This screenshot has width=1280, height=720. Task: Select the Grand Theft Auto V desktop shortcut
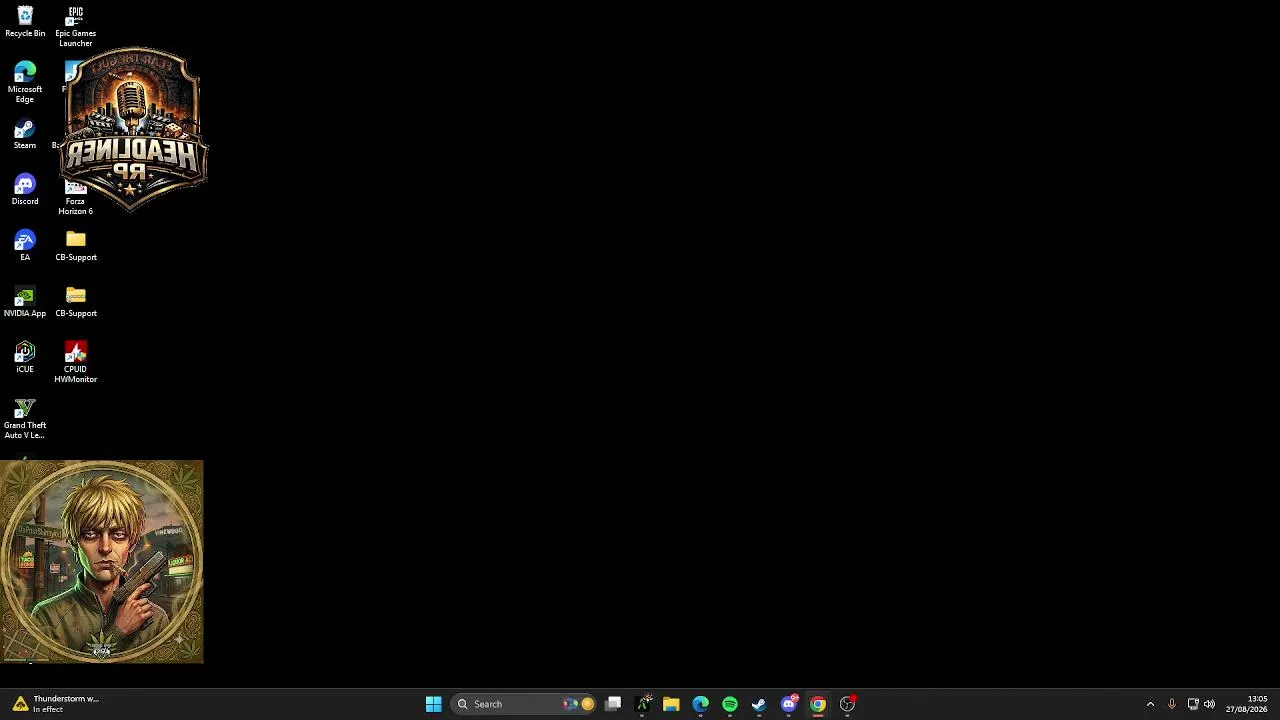tap(25, 419)
